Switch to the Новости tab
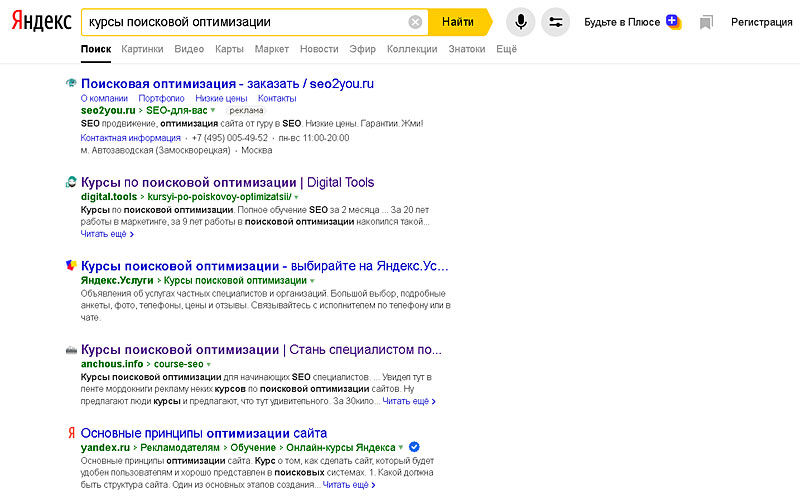This screenshot has height=500, width=800. tap(319, 49)
